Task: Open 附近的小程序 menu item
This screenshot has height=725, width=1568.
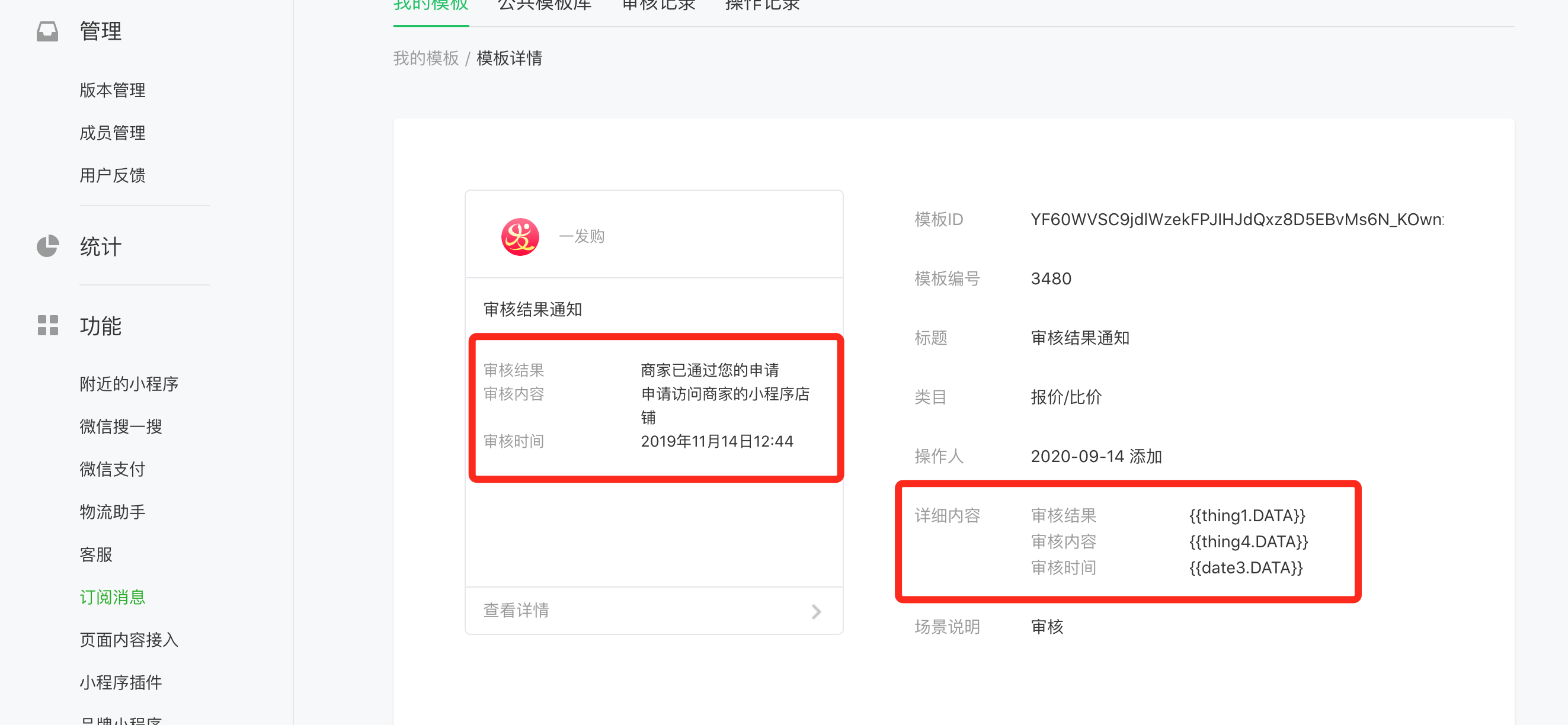Action: (x=129, y=384)
